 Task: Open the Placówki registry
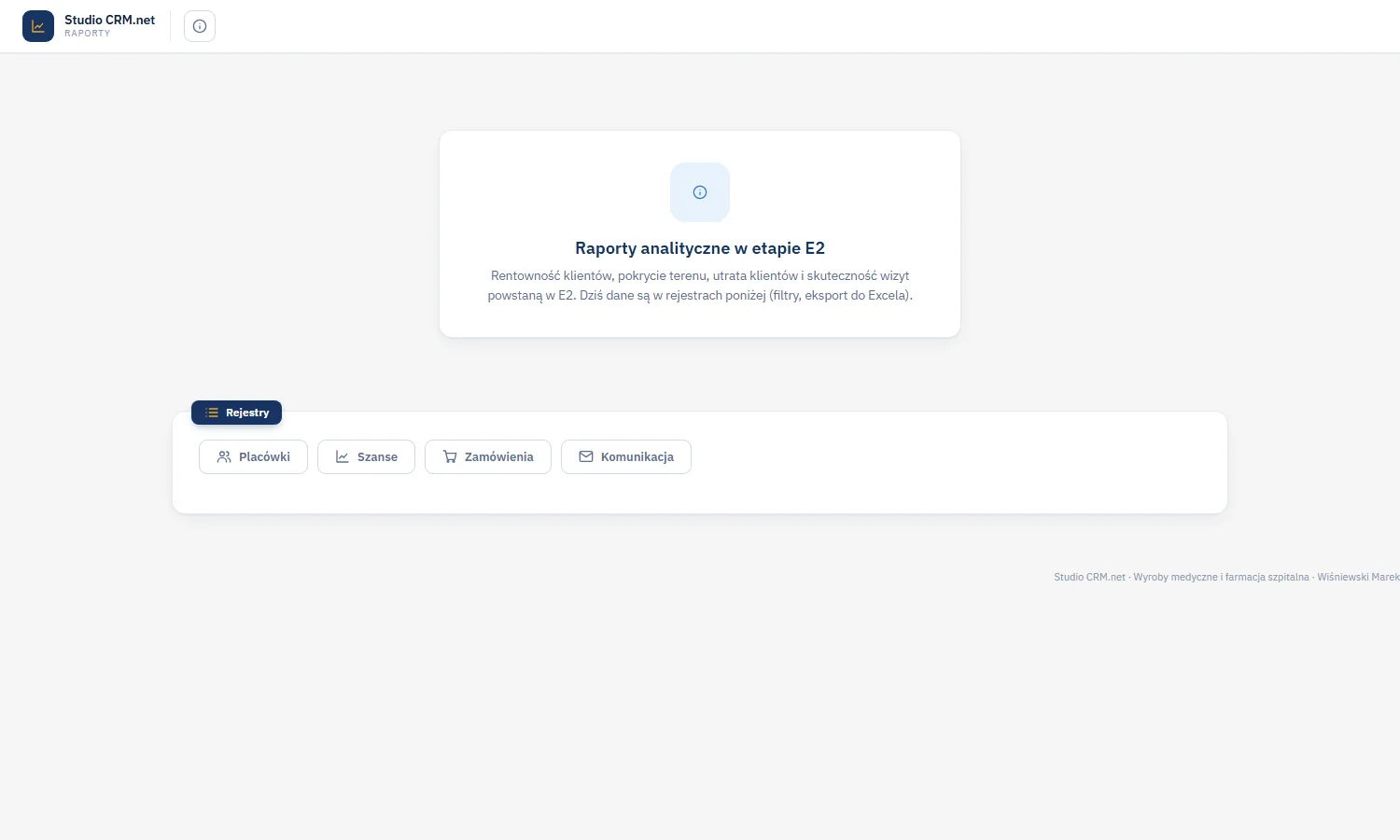[253, 457]
